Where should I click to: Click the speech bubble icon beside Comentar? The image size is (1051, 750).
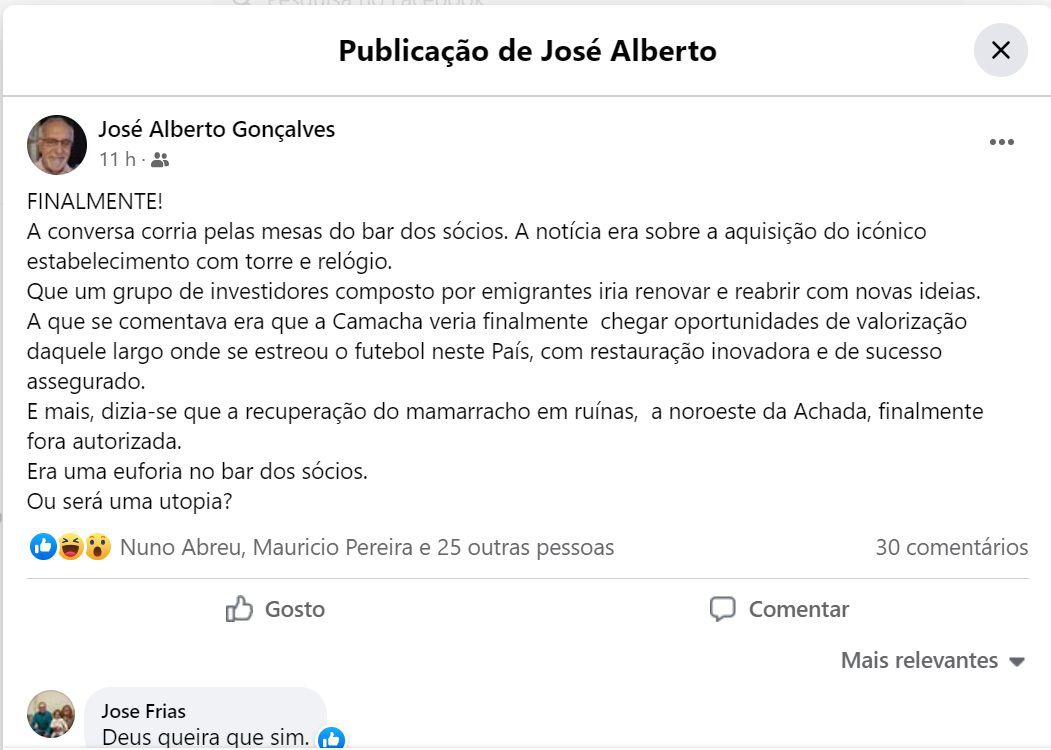point(722,609)
